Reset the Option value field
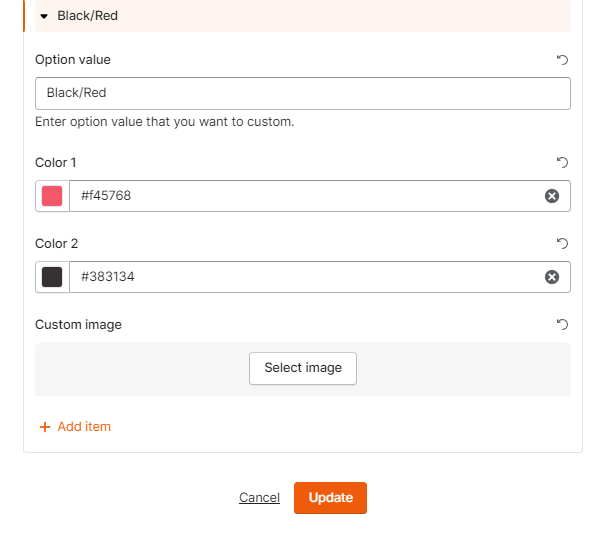 562,60
